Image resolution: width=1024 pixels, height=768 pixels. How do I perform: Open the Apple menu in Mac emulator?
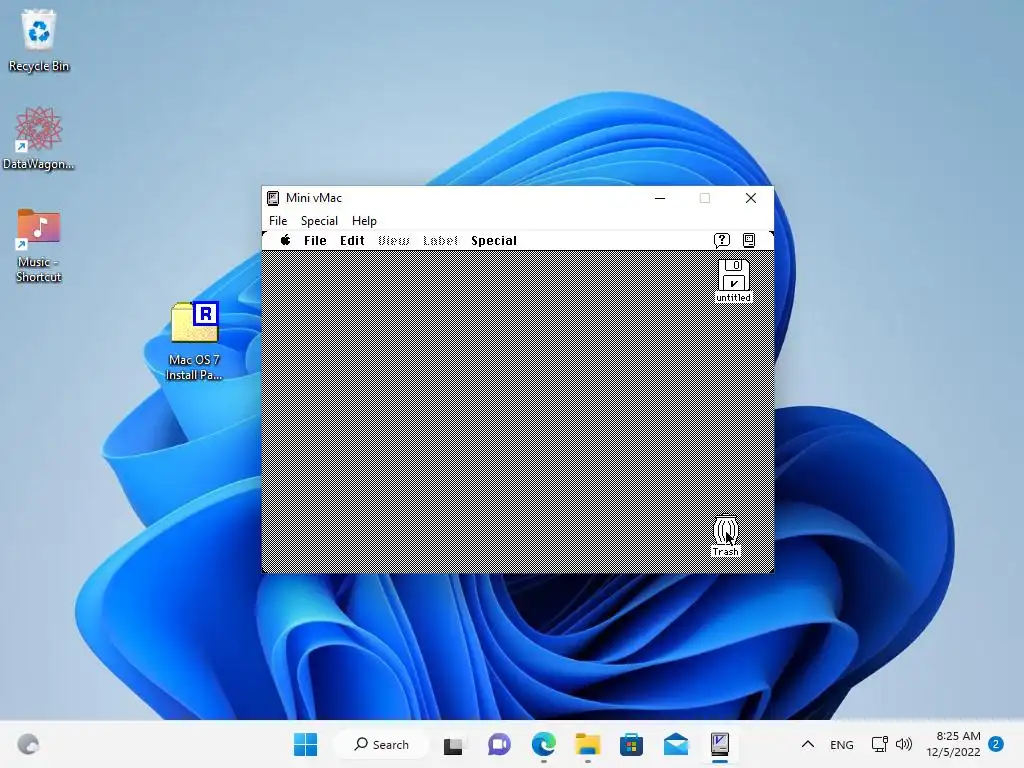(x=285, y=240)
